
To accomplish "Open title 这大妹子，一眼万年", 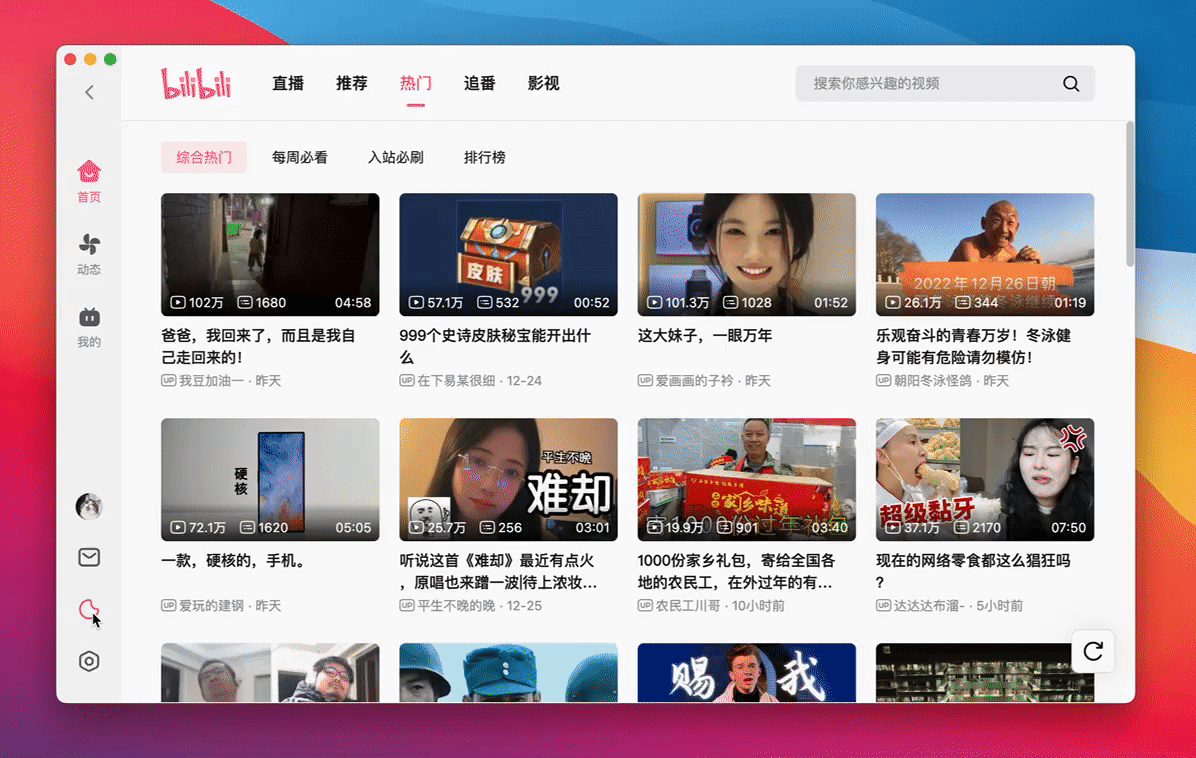I will pos(705,336).
